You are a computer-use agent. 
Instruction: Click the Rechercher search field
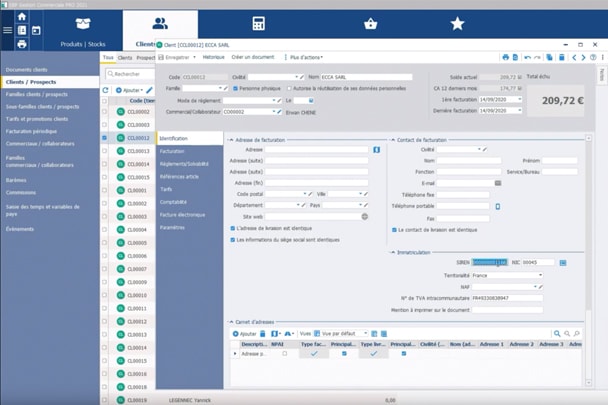pyautogui.click(x=127, y=74)
